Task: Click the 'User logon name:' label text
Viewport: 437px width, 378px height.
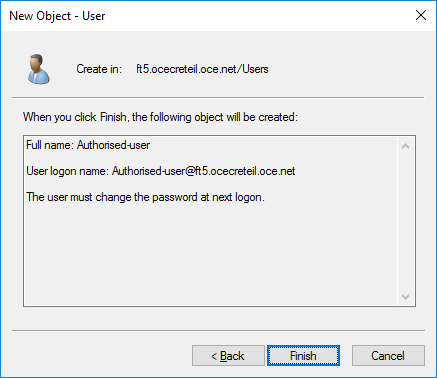Action: click(68, 171)
